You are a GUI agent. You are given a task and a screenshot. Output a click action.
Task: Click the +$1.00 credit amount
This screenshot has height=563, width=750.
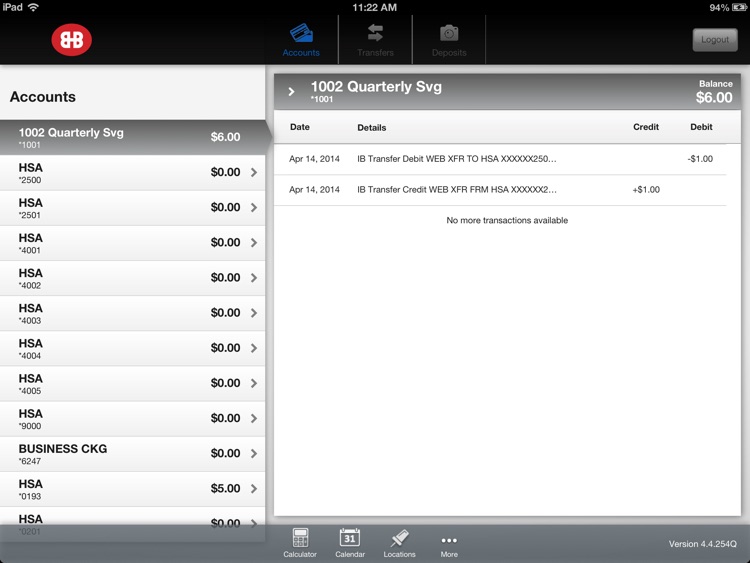pyautogui.click(x=646, y=190)
